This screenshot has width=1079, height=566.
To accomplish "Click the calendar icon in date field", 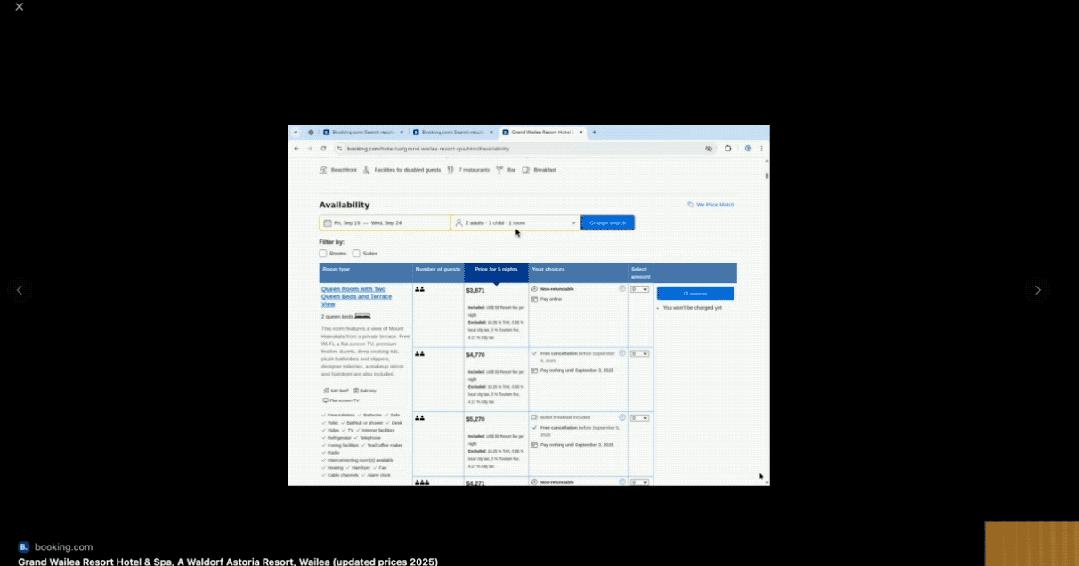I will click(328, 223).
